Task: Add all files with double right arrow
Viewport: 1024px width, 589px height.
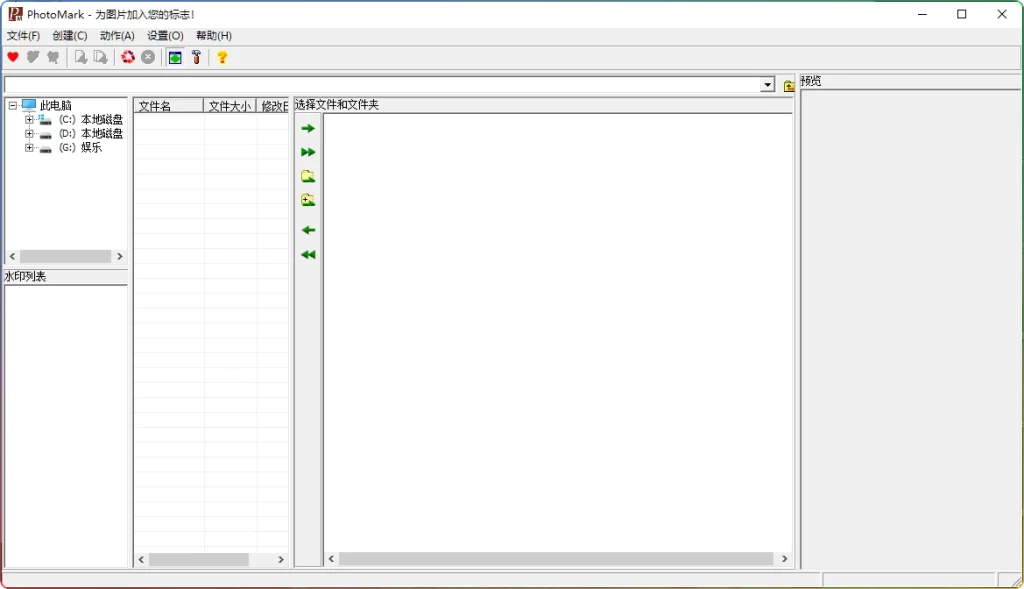Action: (x=308, y=153)
